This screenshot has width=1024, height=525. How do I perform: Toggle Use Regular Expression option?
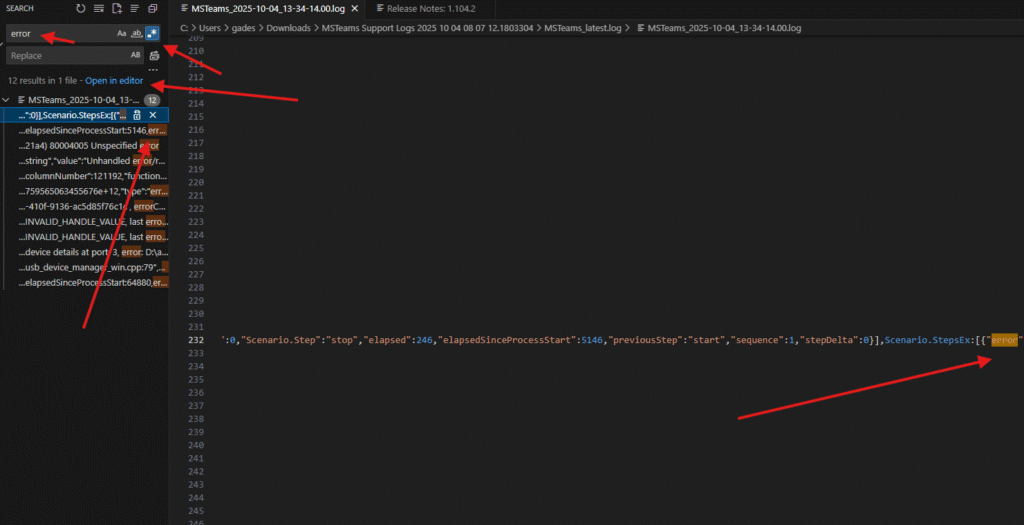(x=151, y=34)
